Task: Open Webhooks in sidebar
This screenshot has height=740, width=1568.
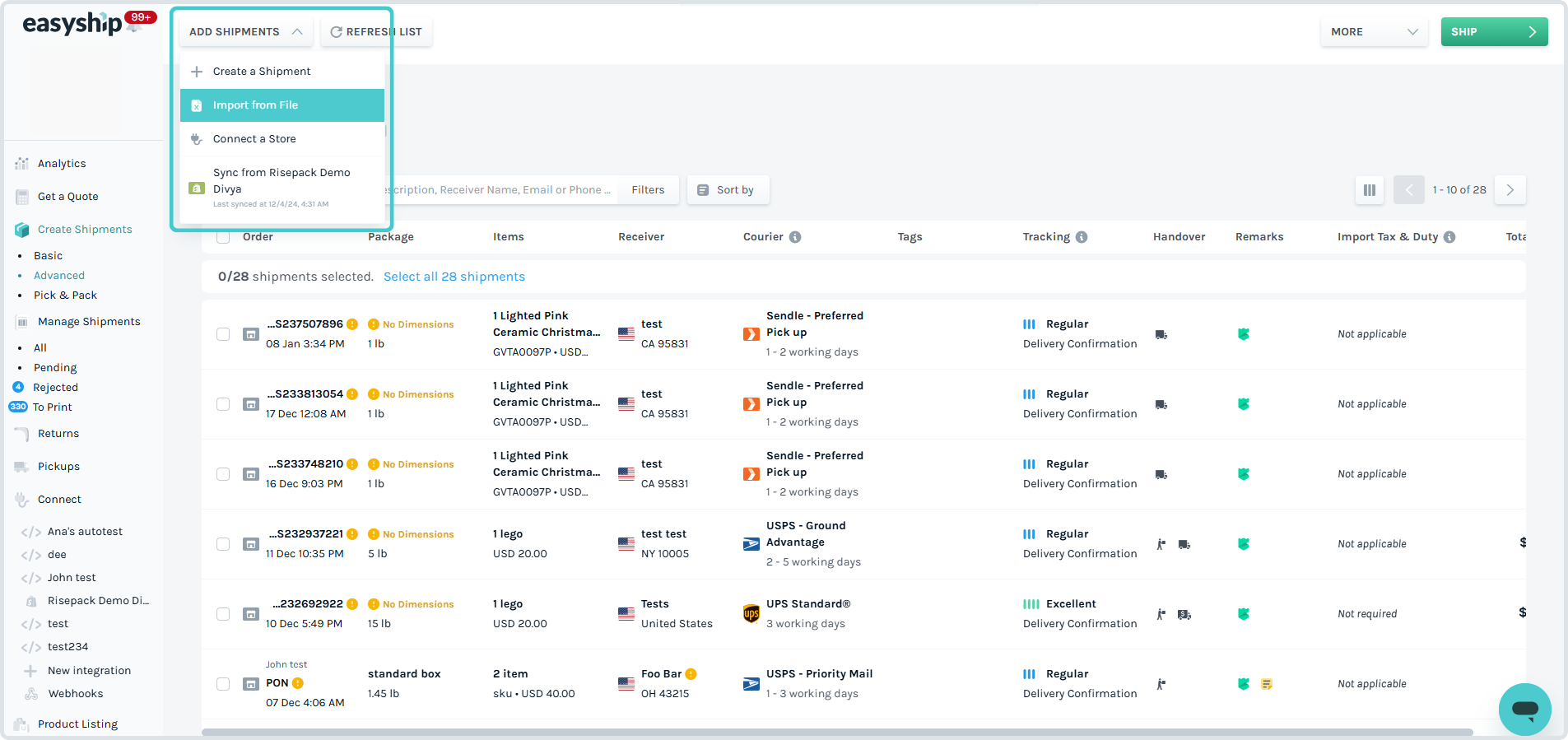Action: (76, 694)
